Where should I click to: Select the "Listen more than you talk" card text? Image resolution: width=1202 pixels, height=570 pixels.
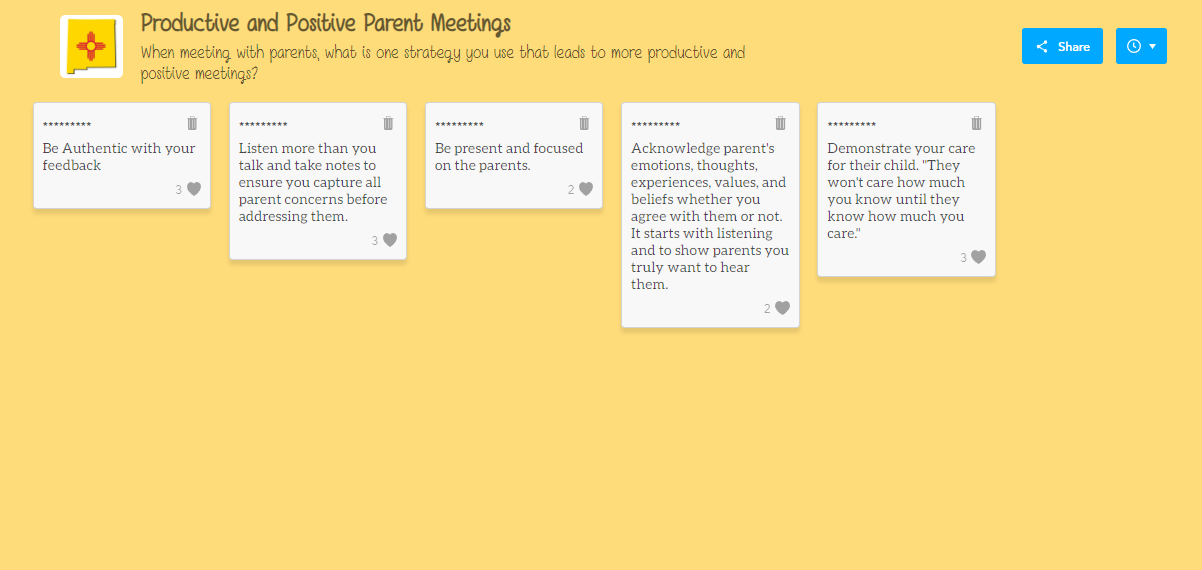313,182
